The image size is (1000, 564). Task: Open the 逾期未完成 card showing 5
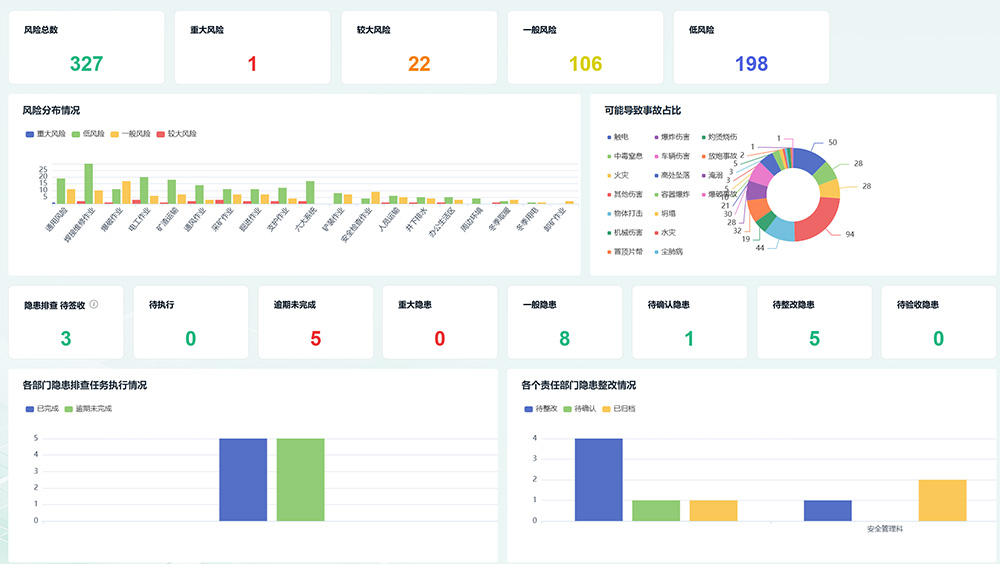pos(316,322)
